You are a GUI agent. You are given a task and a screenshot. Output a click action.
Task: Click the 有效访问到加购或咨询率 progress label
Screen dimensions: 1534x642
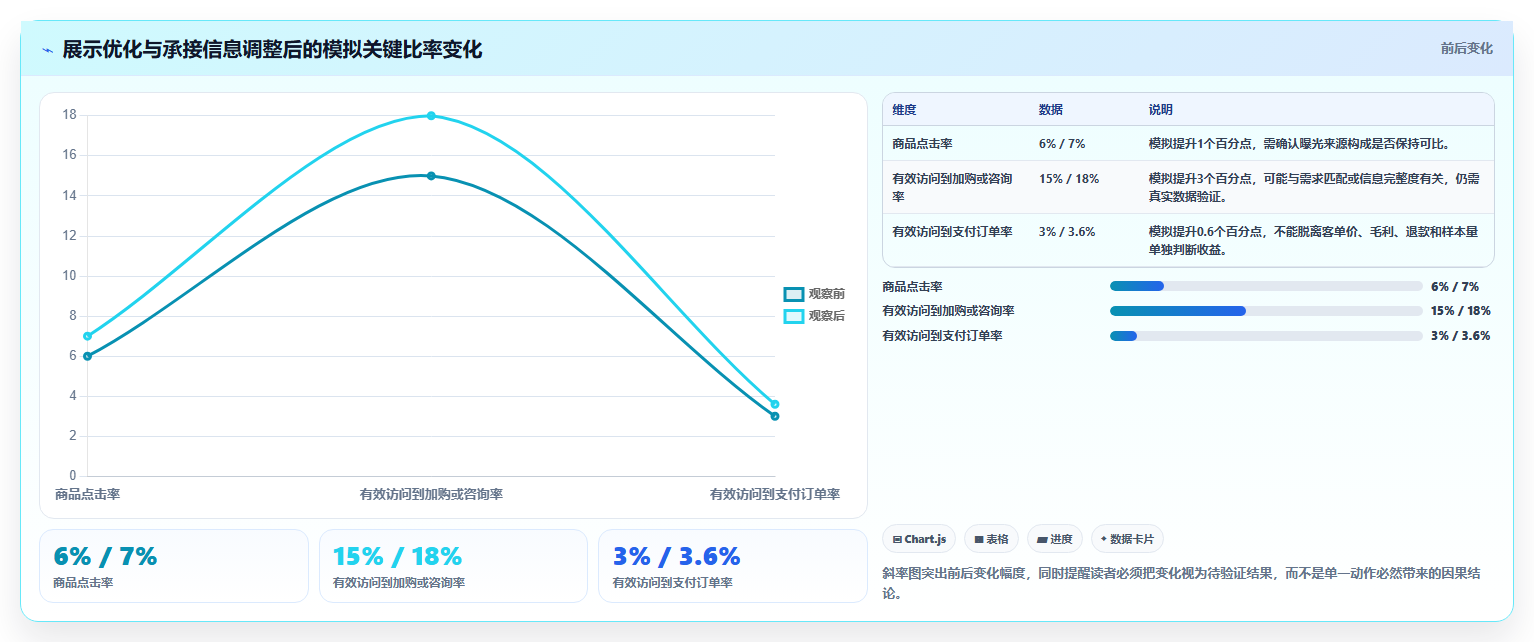(948, 311)
